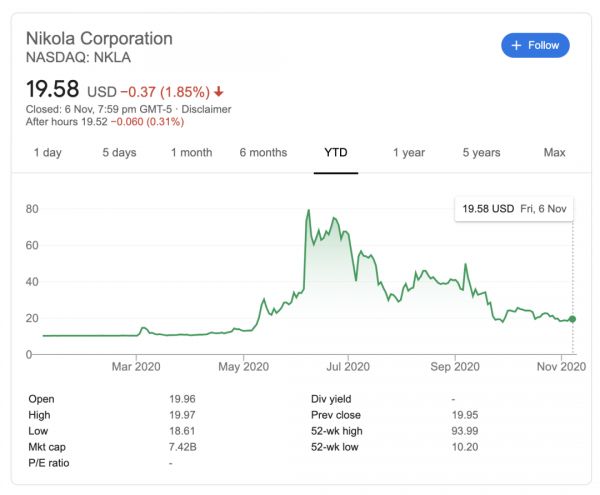The image size is (600, 495).
Task: Click the green dot chart marker
Action: (572, 319)
